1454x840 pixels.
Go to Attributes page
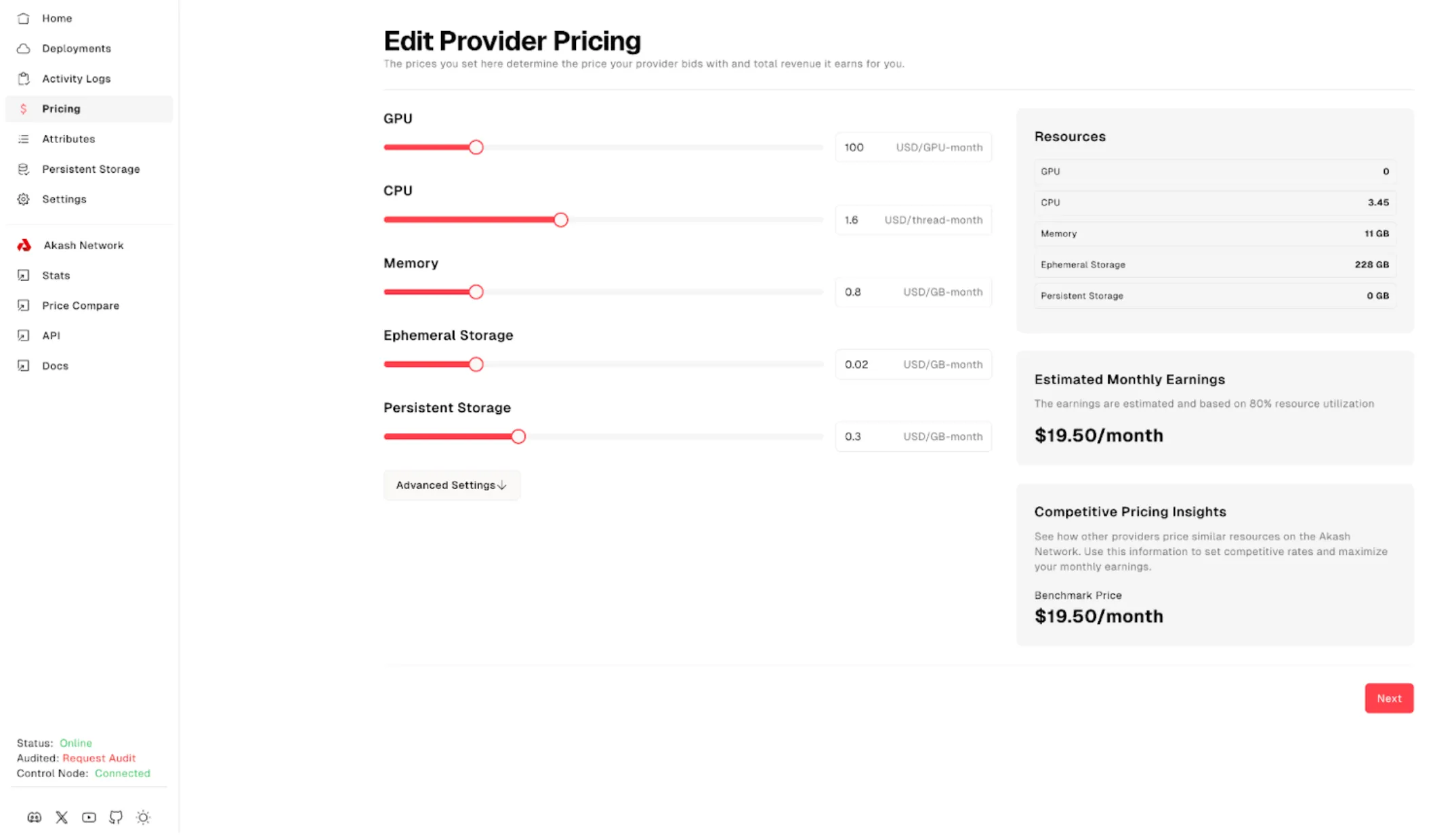(68, 139)
